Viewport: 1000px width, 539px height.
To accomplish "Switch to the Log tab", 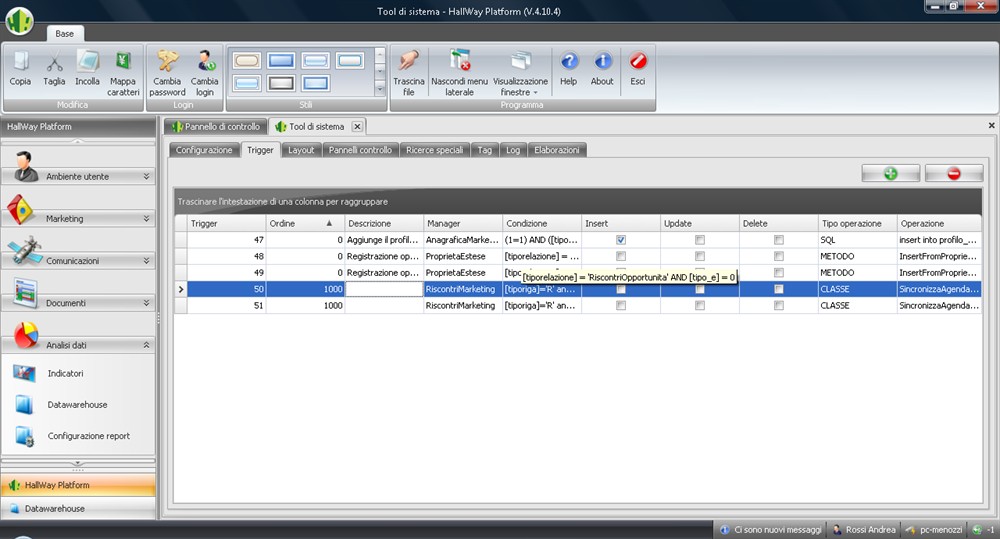I will click(x=513, y=150).
